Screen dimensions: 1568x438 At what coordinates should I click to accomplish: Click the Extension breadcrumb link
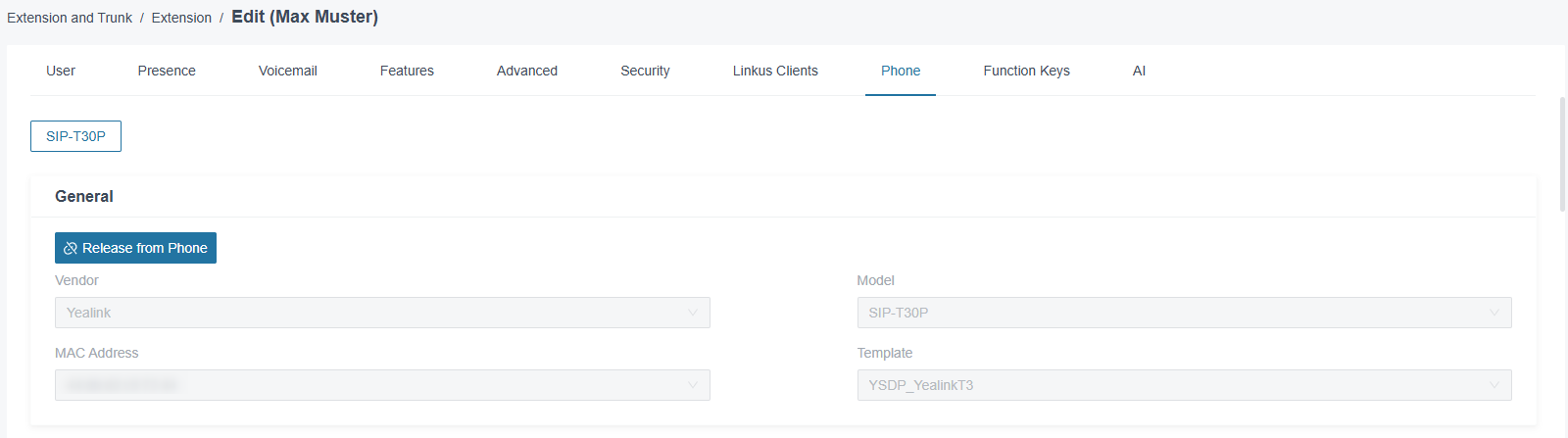click(x=181, y=18)
